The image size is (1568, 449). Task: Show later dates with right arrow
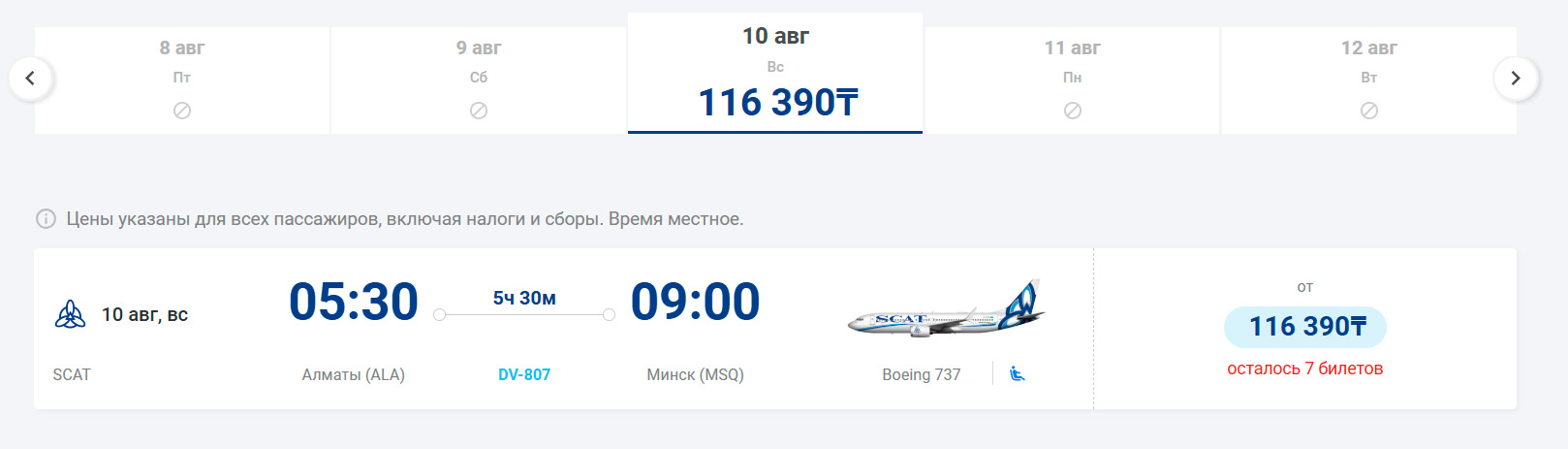[1516, 79]
